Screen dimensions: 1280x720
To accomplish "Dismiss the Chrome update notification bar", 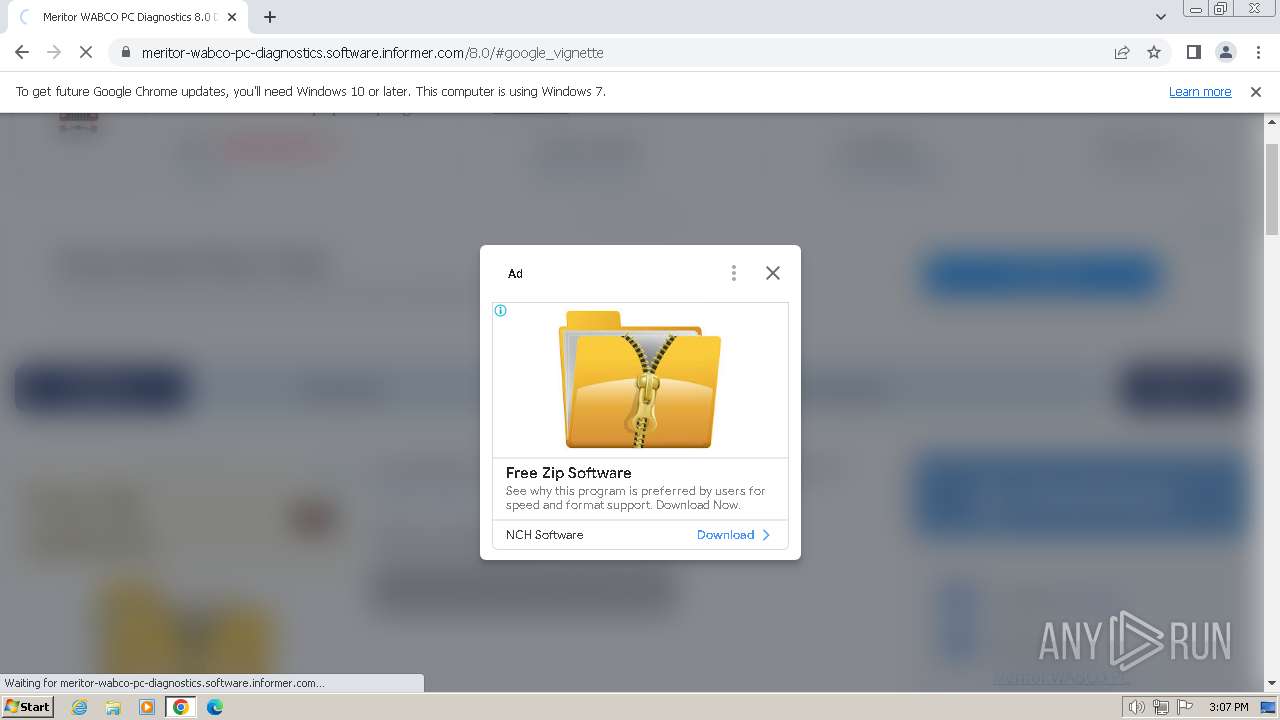I will pos(1256,92).
